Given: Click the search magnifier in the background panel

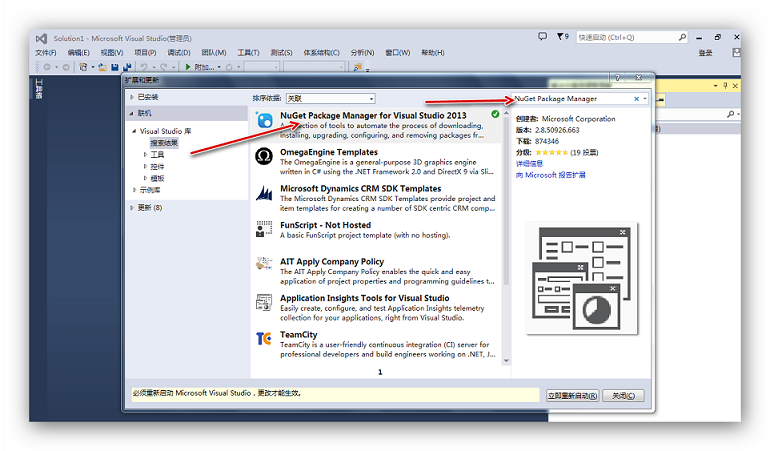Looking at the screenshot, I should coord(731,114).
